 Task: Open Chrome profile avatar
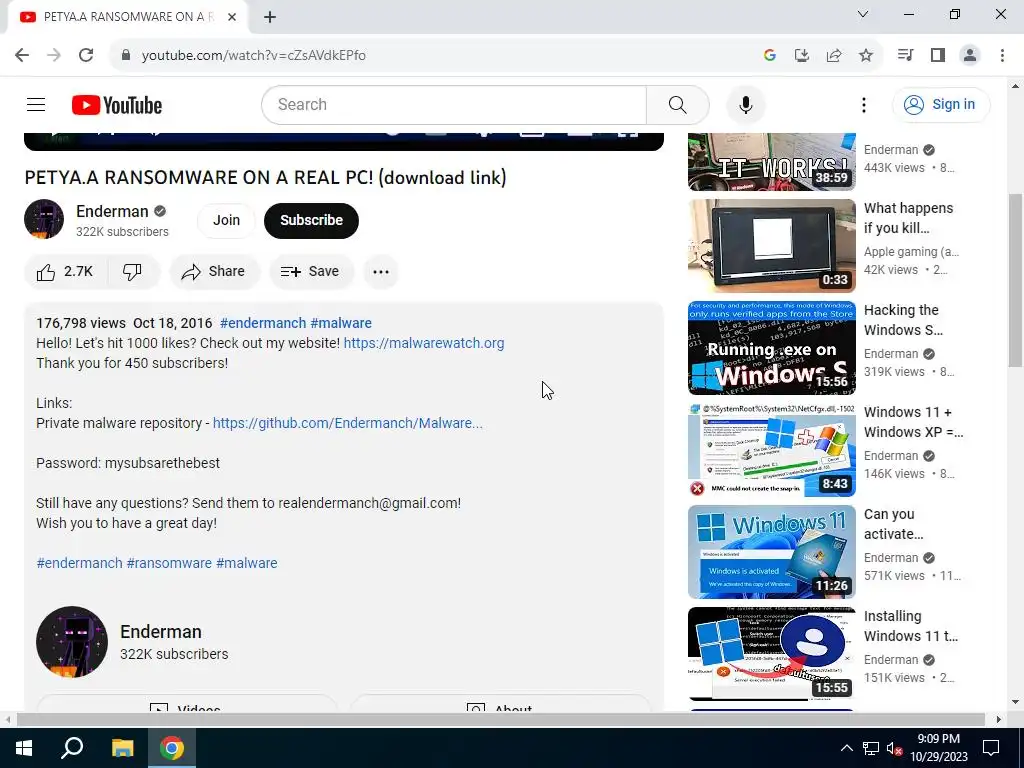click(x=970, y=56)
